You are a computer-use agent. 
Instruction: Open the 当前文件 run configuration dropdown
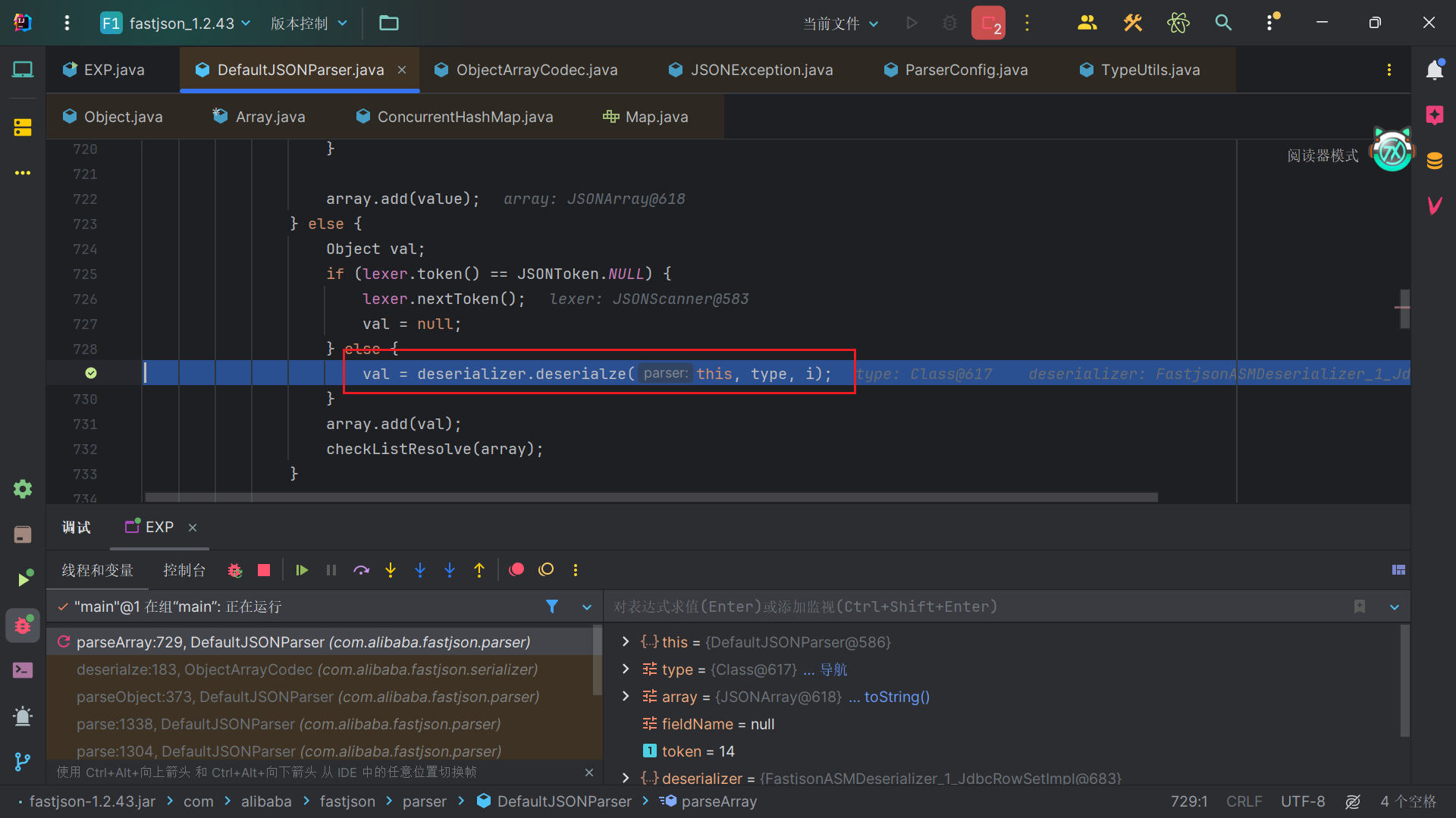click(x=841, y=24)
